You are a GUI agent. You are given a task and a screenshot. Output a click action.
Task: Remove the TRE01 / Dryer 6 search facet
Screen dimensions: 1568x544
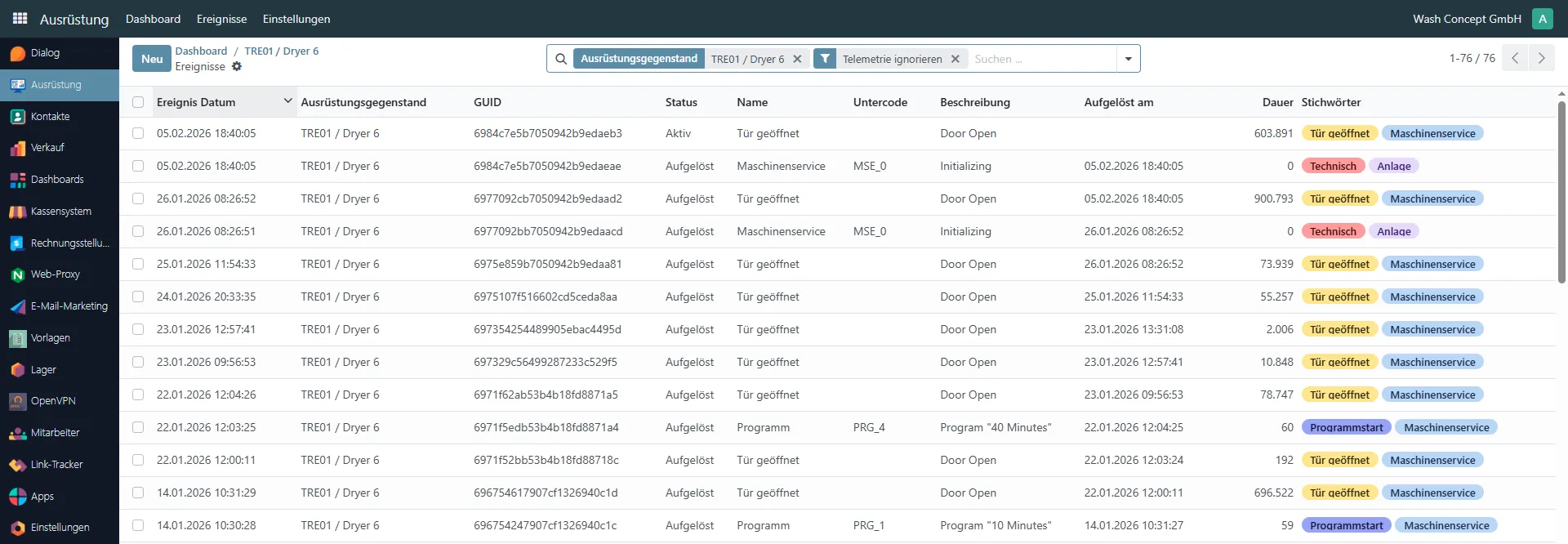pyautogui.click(x=797, y=59)
